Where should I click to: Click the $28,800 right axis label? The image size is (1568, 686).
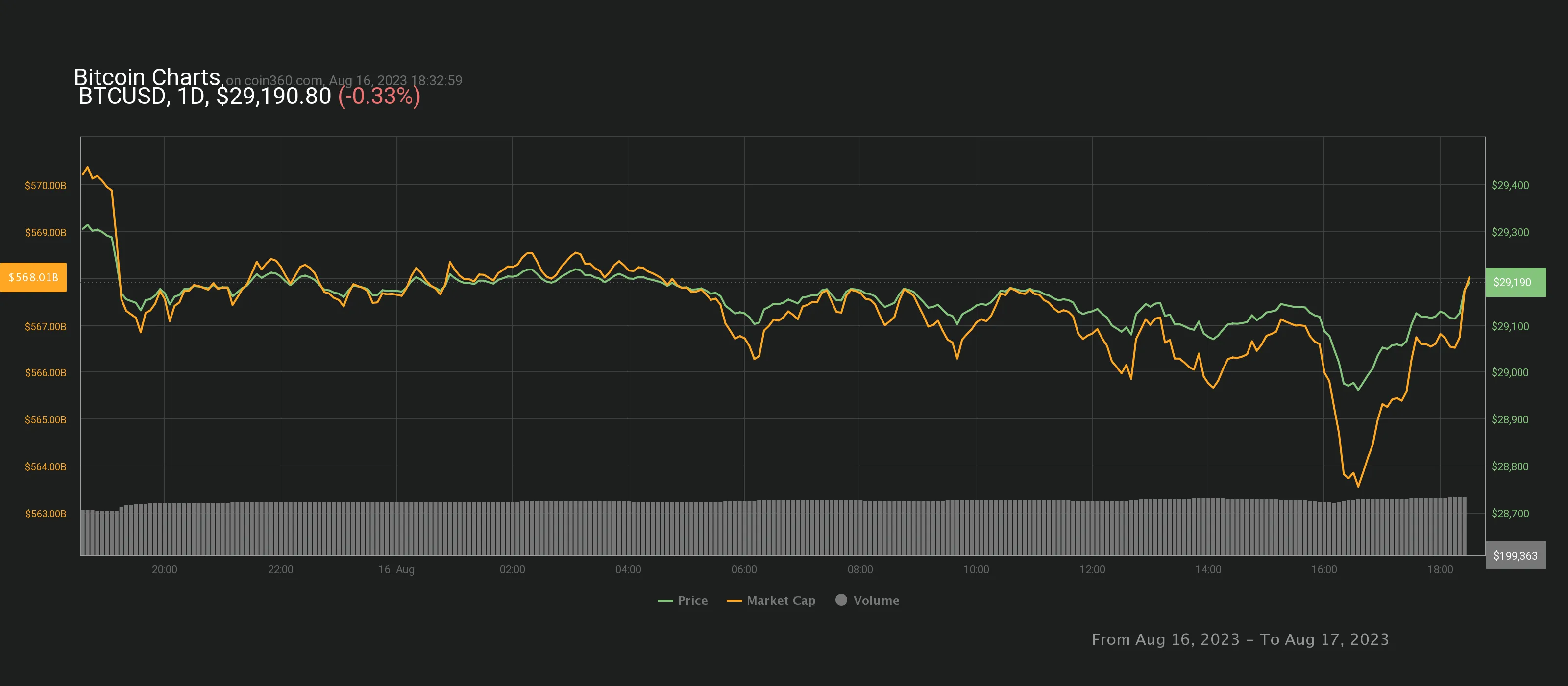1510,467
